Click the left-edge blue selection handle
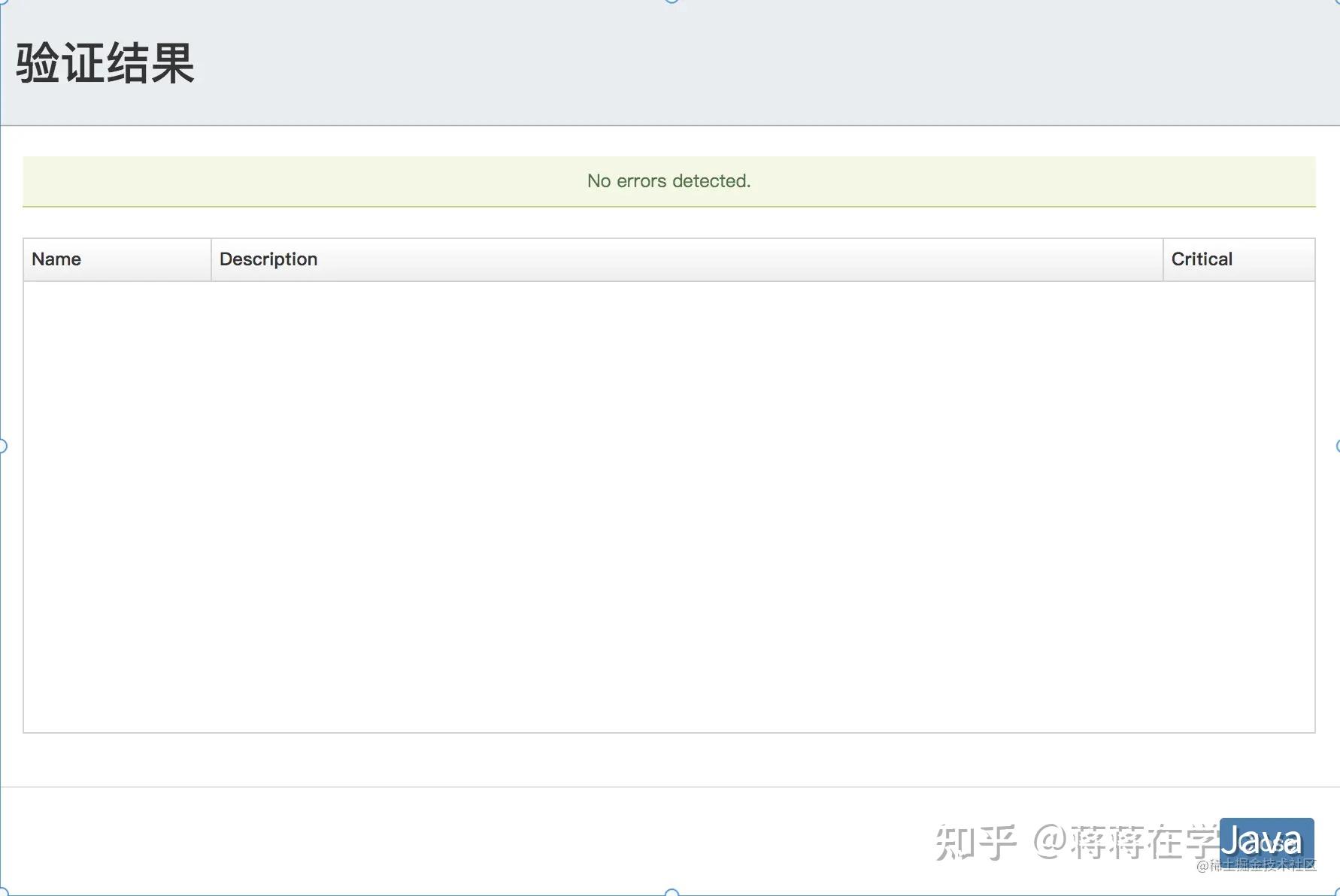1340x896 pixels. (x=4, y=445)
